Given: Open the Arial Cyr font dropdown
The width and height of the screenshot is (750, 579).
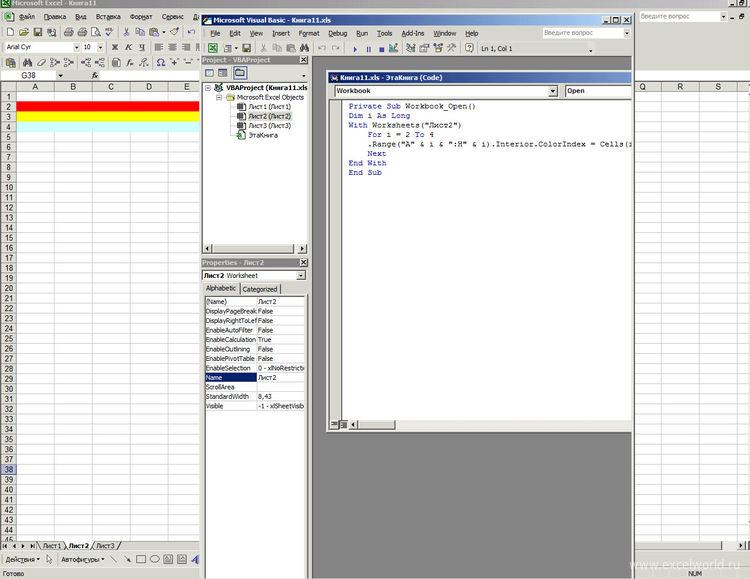Looking at the screenshot, I should pos(77,47).
